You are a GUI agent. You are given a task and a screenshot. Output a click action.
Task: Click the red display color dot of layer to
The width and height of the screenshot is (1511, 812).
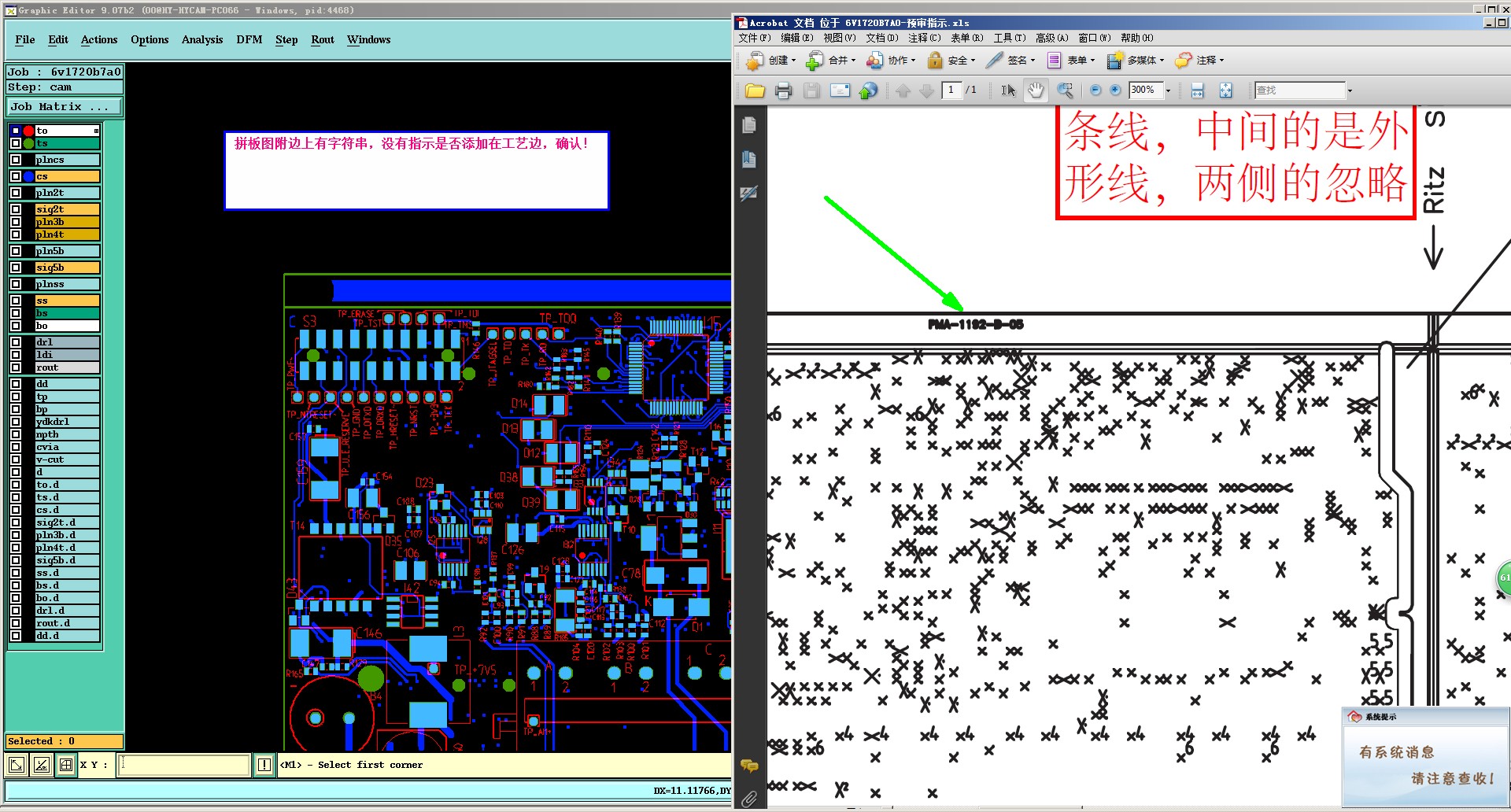tap(28, 131)
